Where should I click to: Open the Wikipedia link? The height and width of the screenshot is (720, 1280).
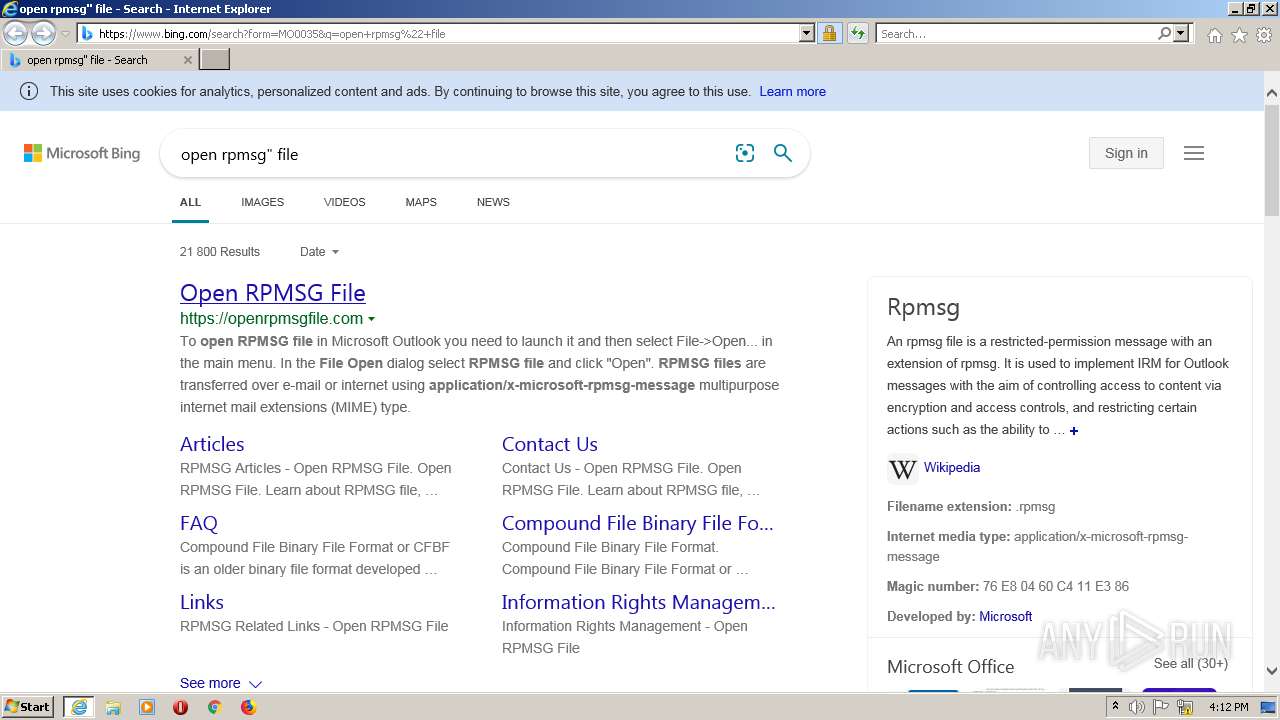(952, 467)
